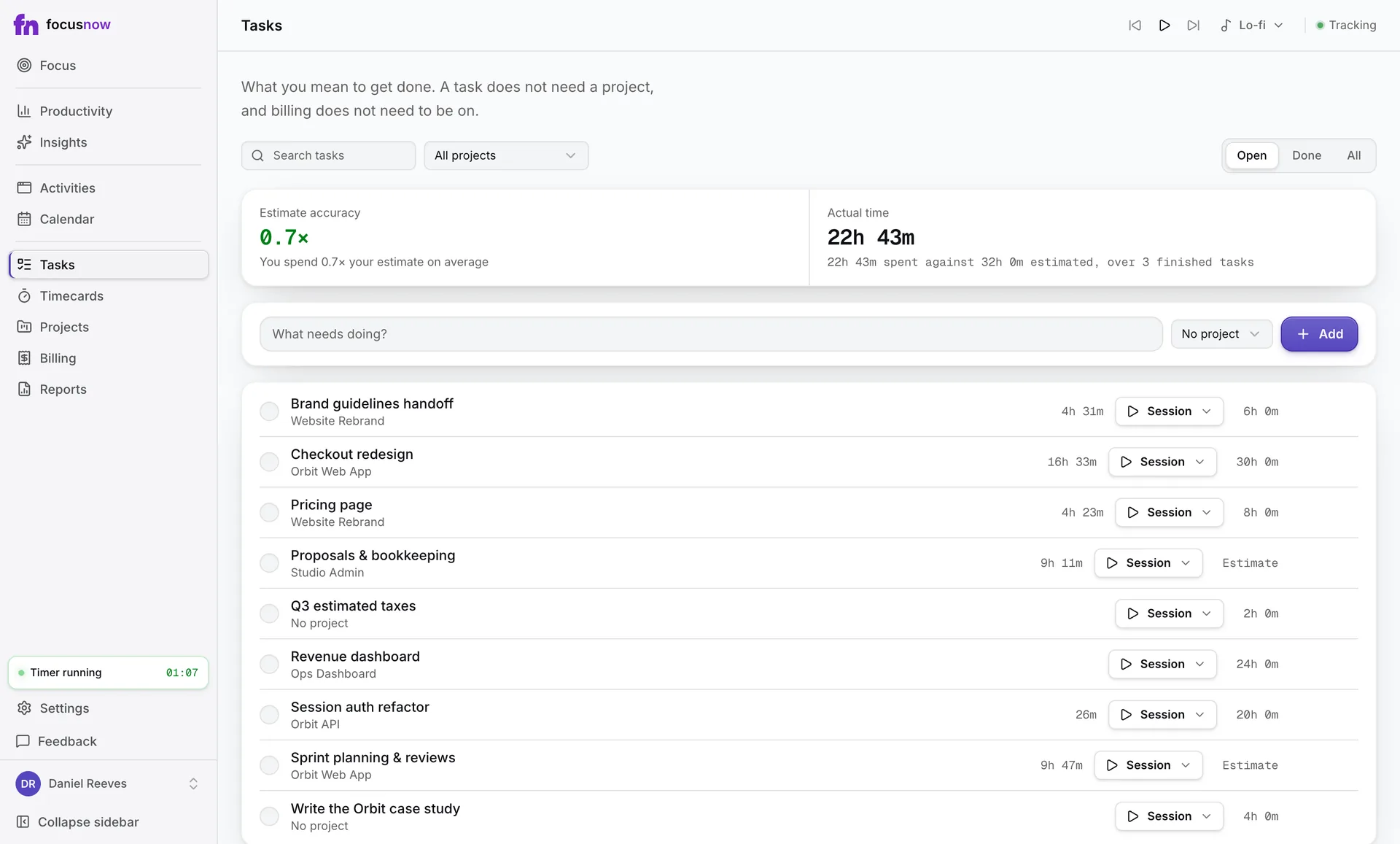Screen dimensions: 1400x844
Task: Expand Daniel Reeves account switcher
Action: point(109,783)
